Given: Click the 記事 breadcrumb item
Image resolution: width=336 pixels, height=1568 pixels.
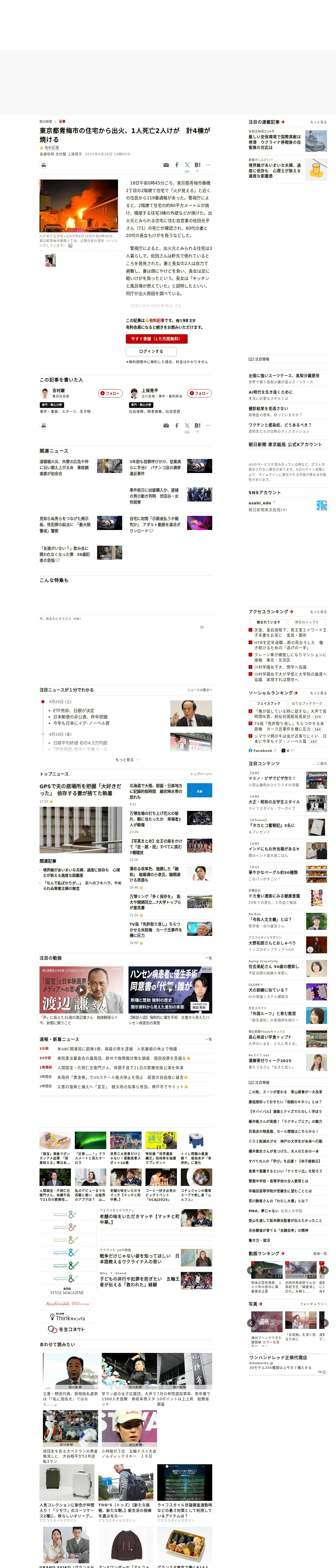Looking at the screenshot, I should pyautogui.click(x=62, y=122).
